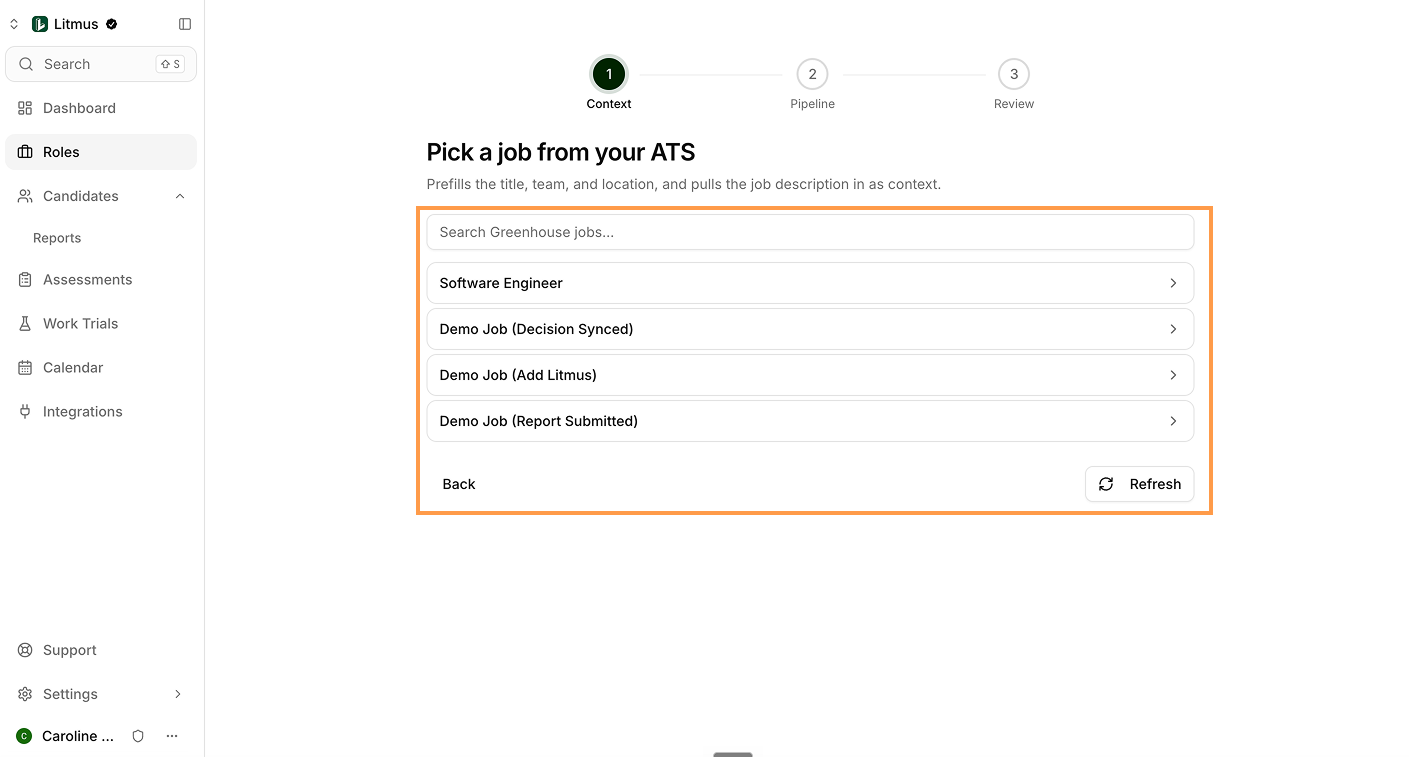Viewport: 1409px width, 757px height.
Task: Toggle the sidebar collapse icon
Action: tap(185, 24)
